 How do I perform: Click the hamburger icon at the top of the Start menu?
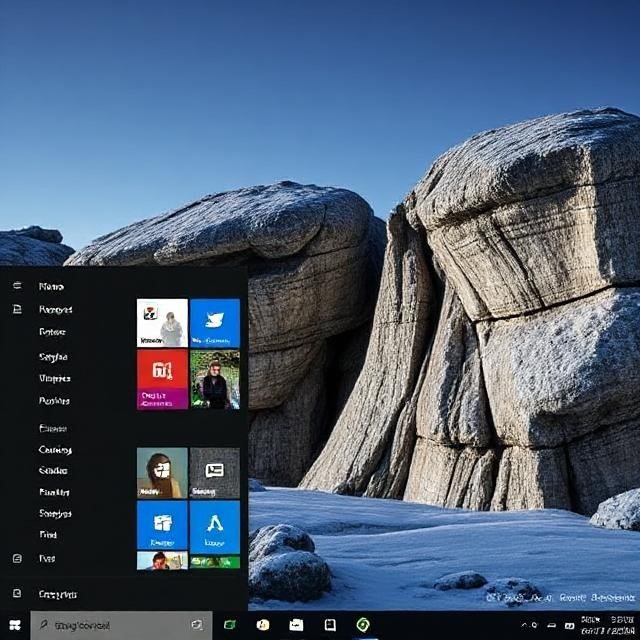coord(17,285)
